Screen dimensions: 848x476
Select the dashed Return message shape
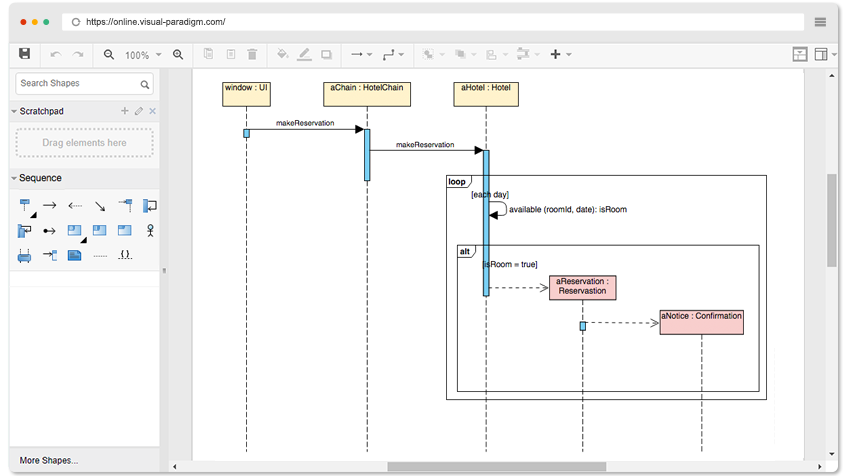click(x=75, y=206)
